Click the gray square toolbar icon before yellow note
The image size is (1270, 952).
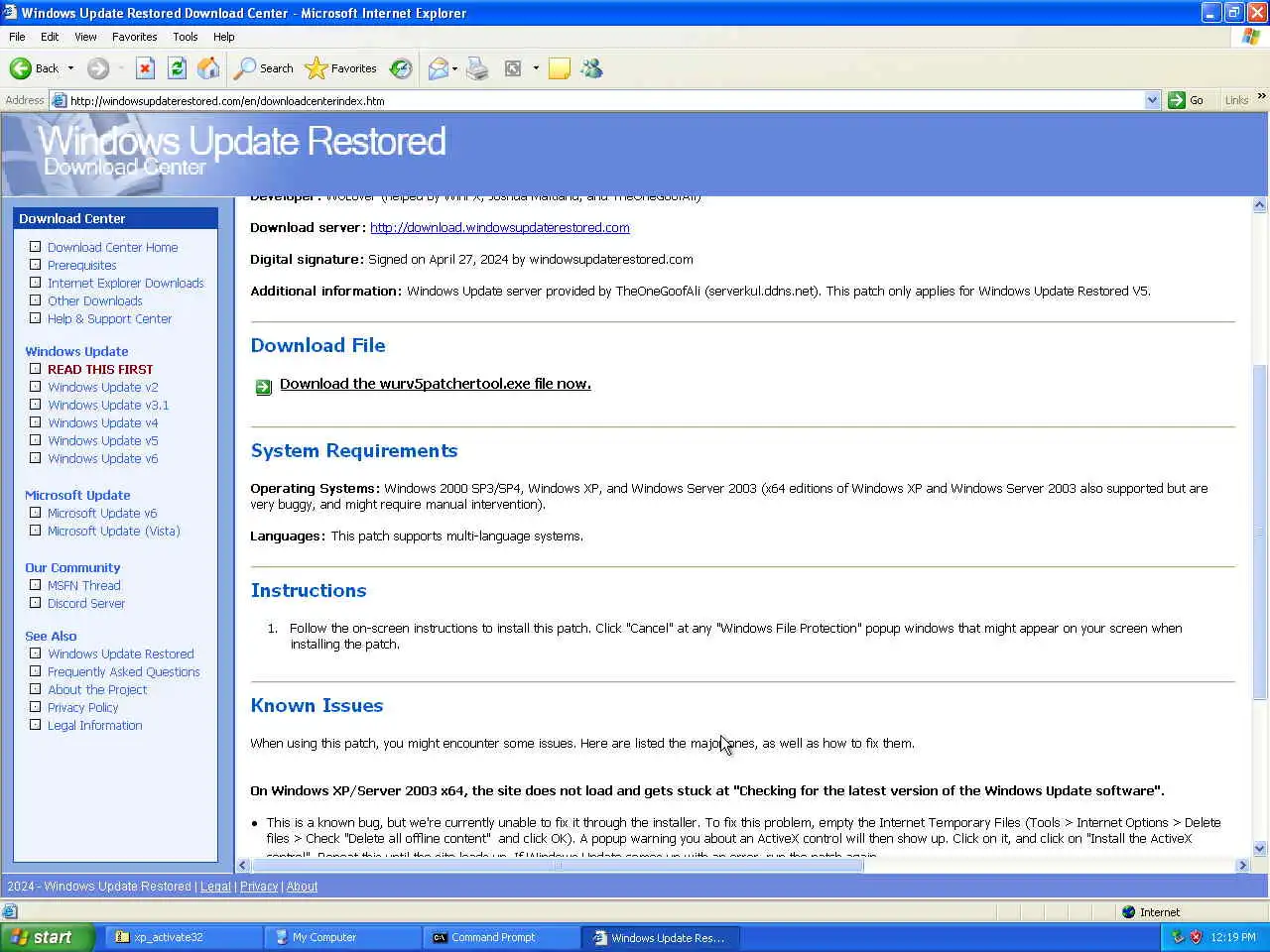(x=513, y=68)
